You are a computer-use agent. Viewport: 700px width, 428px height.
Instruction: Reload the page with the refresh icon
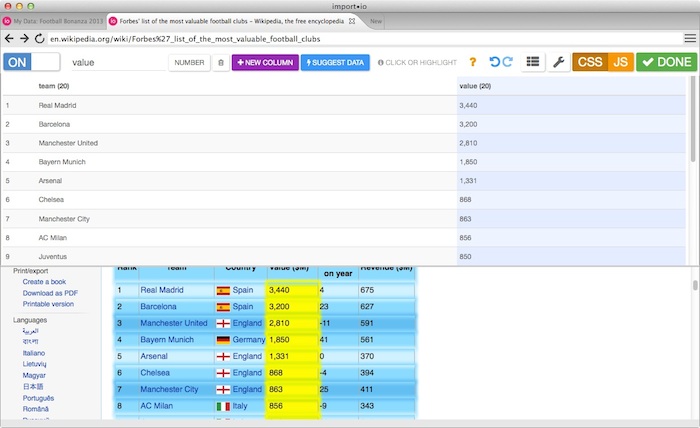tap(39, 39)
